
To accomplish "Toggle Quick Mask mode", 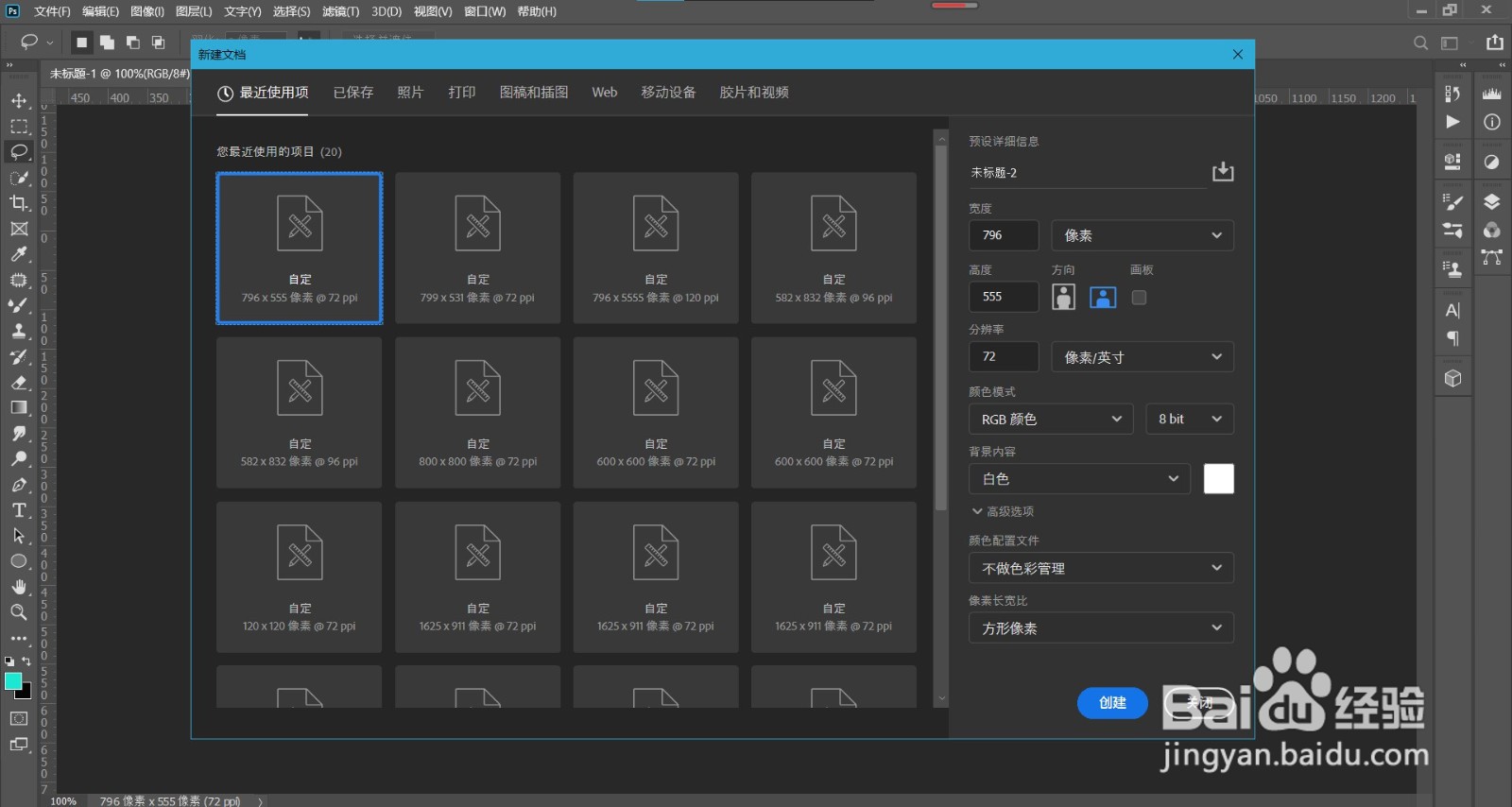I will tap(19, 719).
